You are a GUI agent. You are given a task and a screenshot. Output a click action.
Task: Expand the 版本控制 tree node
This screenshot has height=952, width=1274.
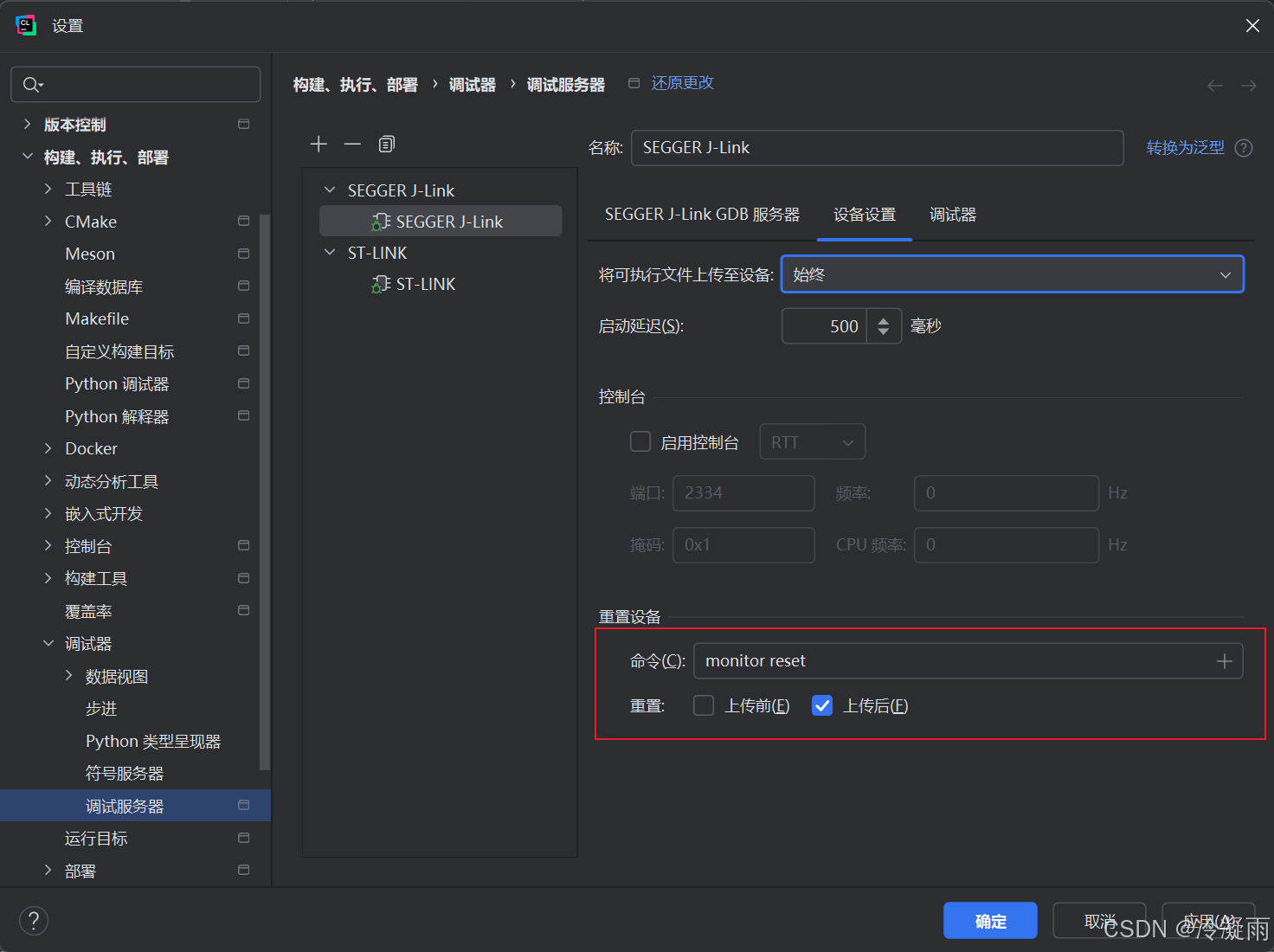click(x=28, y=125)
